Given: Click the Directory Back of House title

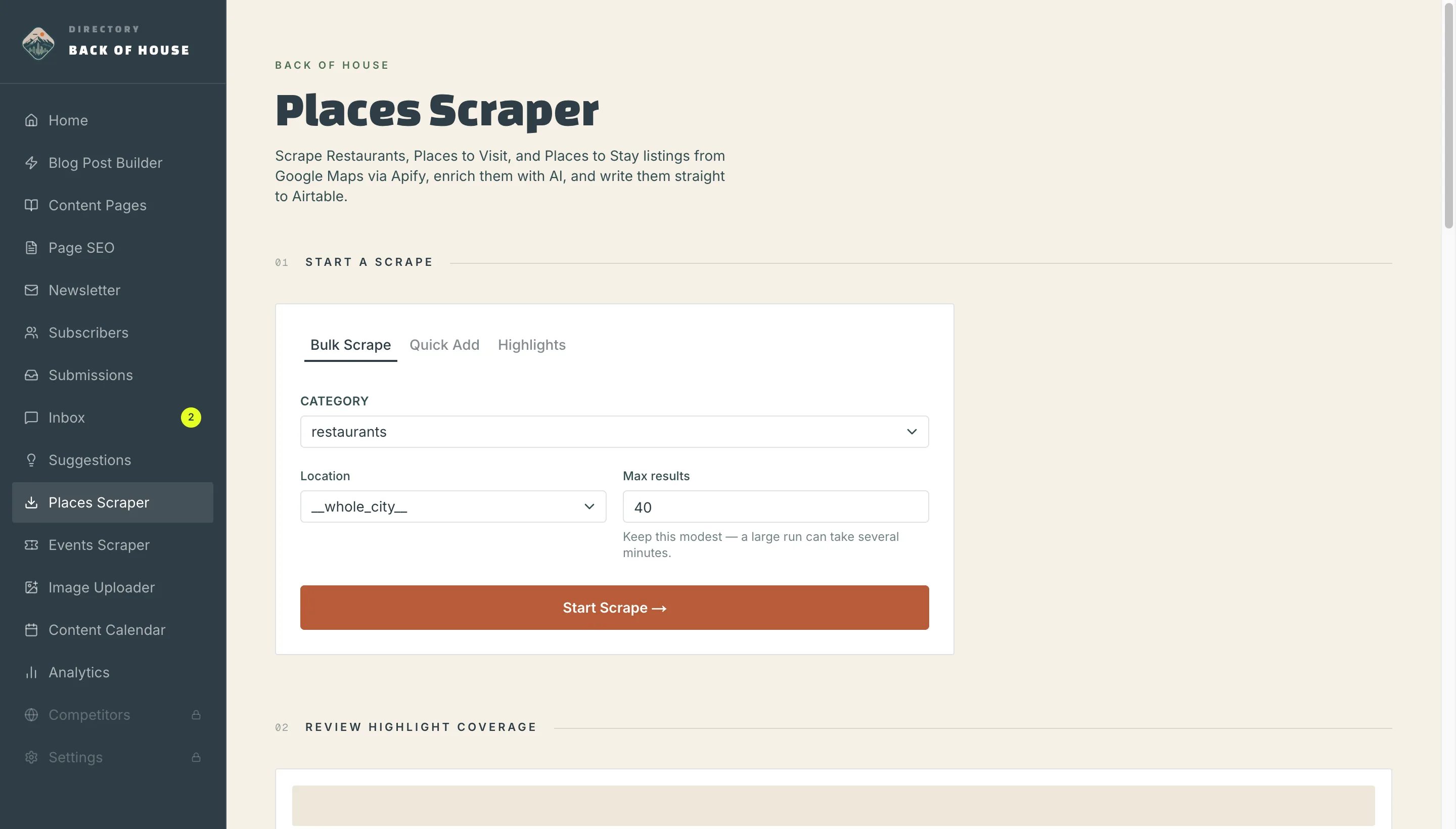Looking at the screenshot, I should click(129, 41).
